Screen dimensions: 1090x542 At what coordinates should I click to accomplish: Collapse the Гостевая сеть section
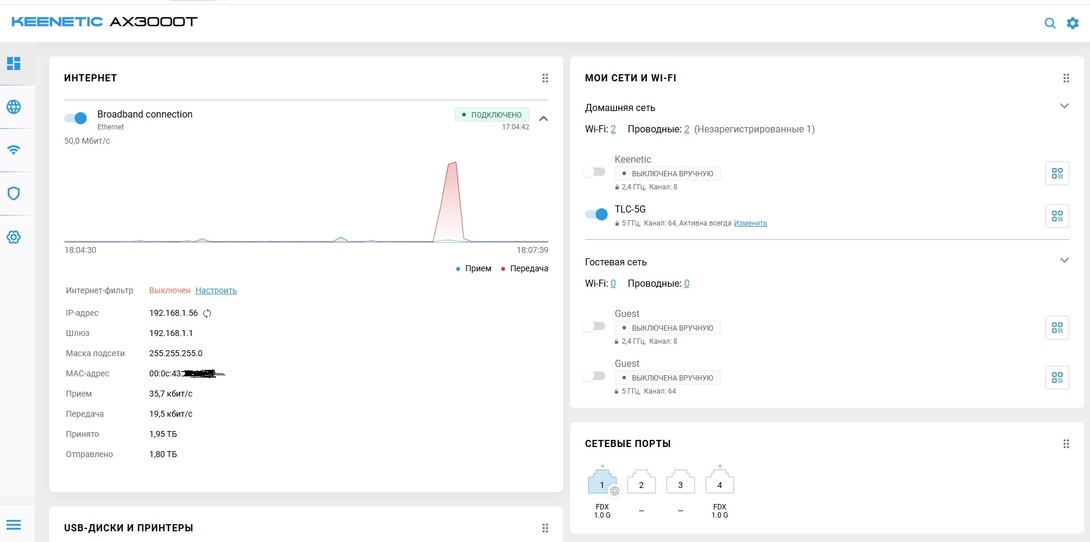pos(1064,260)
